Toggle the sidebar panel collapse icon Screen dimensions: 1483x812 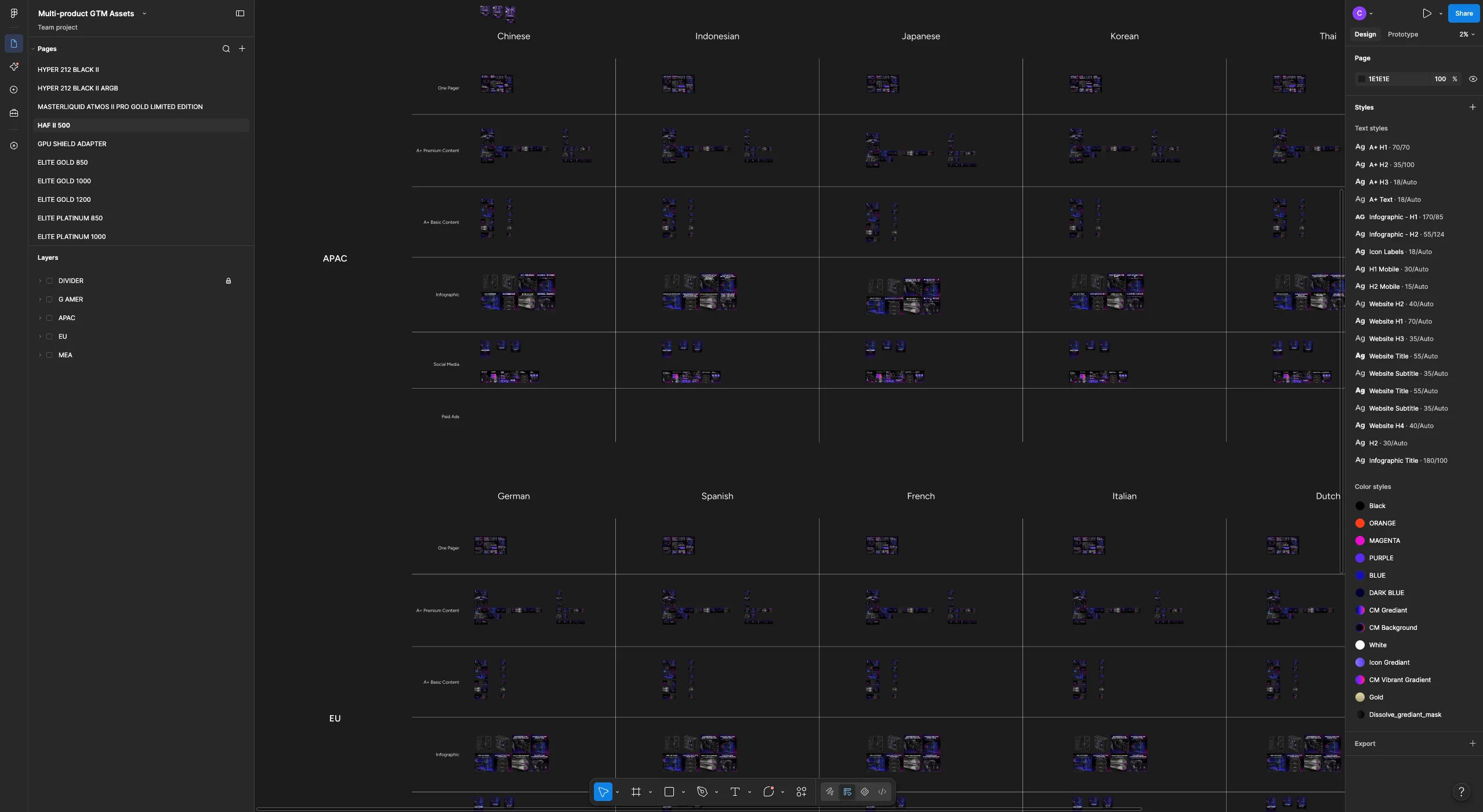pyautogui.click(x=240, y=13)
